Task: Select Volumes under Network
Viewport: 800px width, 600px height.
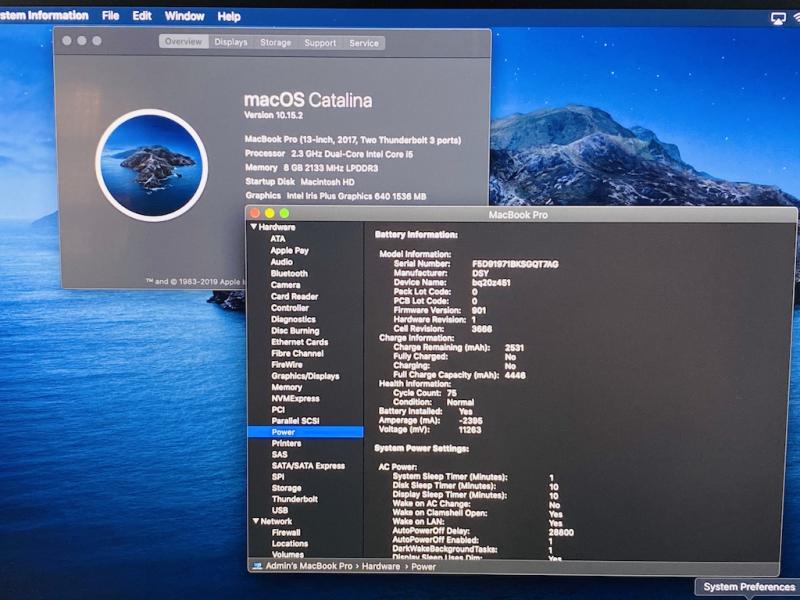Action: [x=288, y=554]
